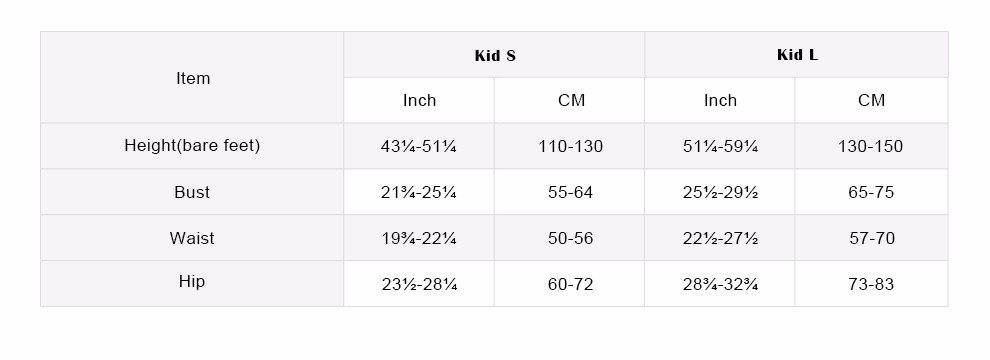Click the 43¼-51¼ height inch cell

pos(419,146)
